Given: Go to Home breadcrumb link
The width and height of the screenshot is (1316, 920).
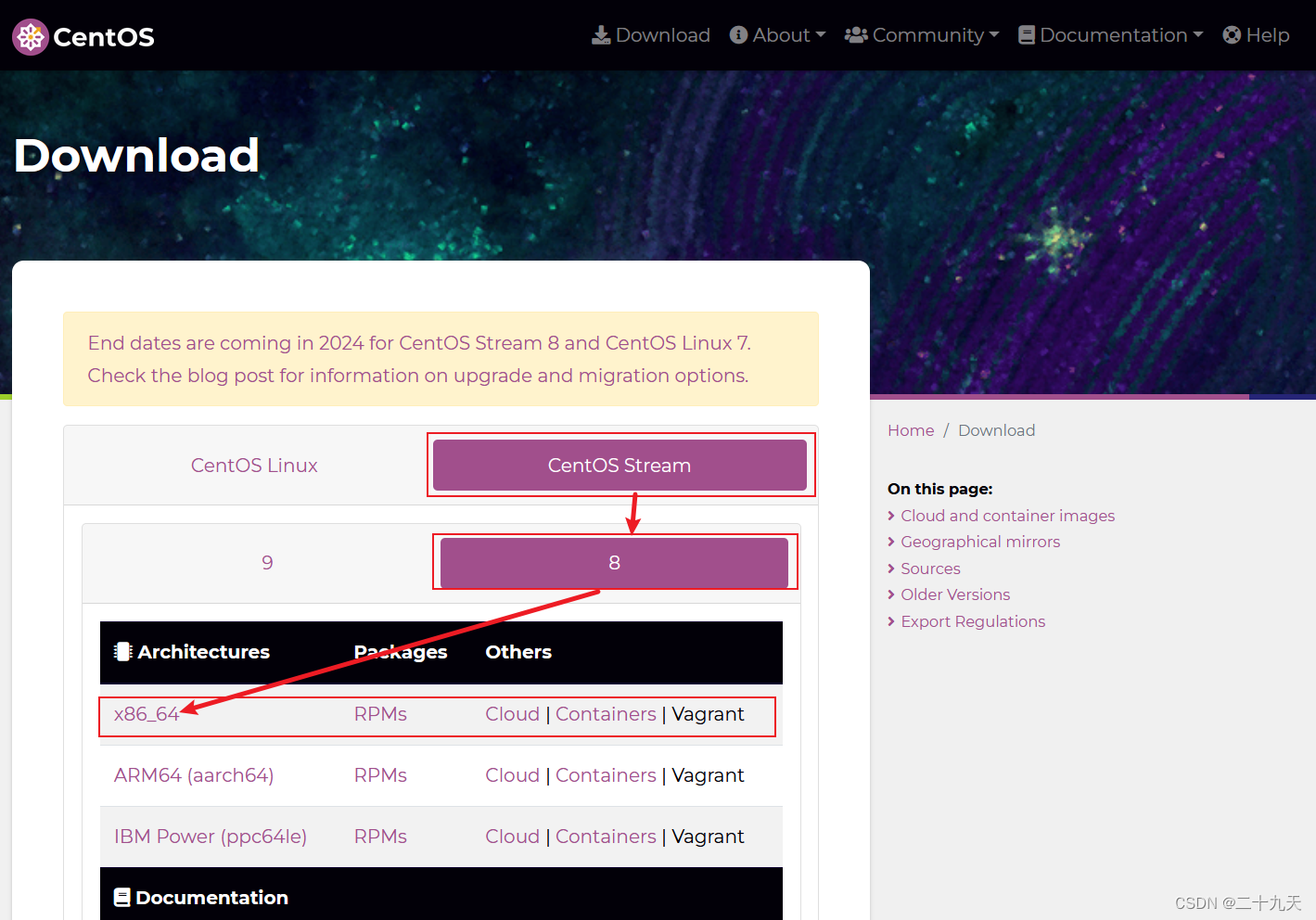Looking at the screenshot, I should 911,430.
